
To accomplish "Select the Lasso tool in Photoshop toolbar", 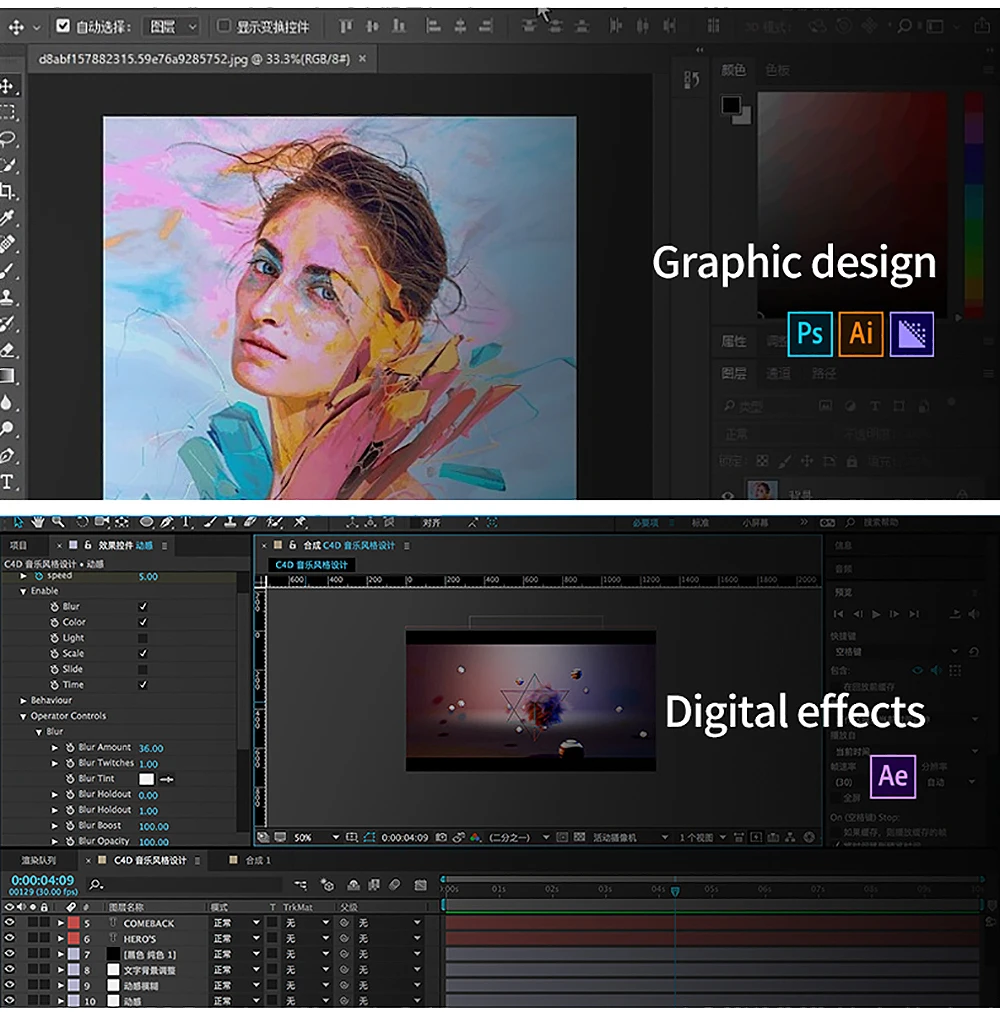I will (x=8, y=139).
